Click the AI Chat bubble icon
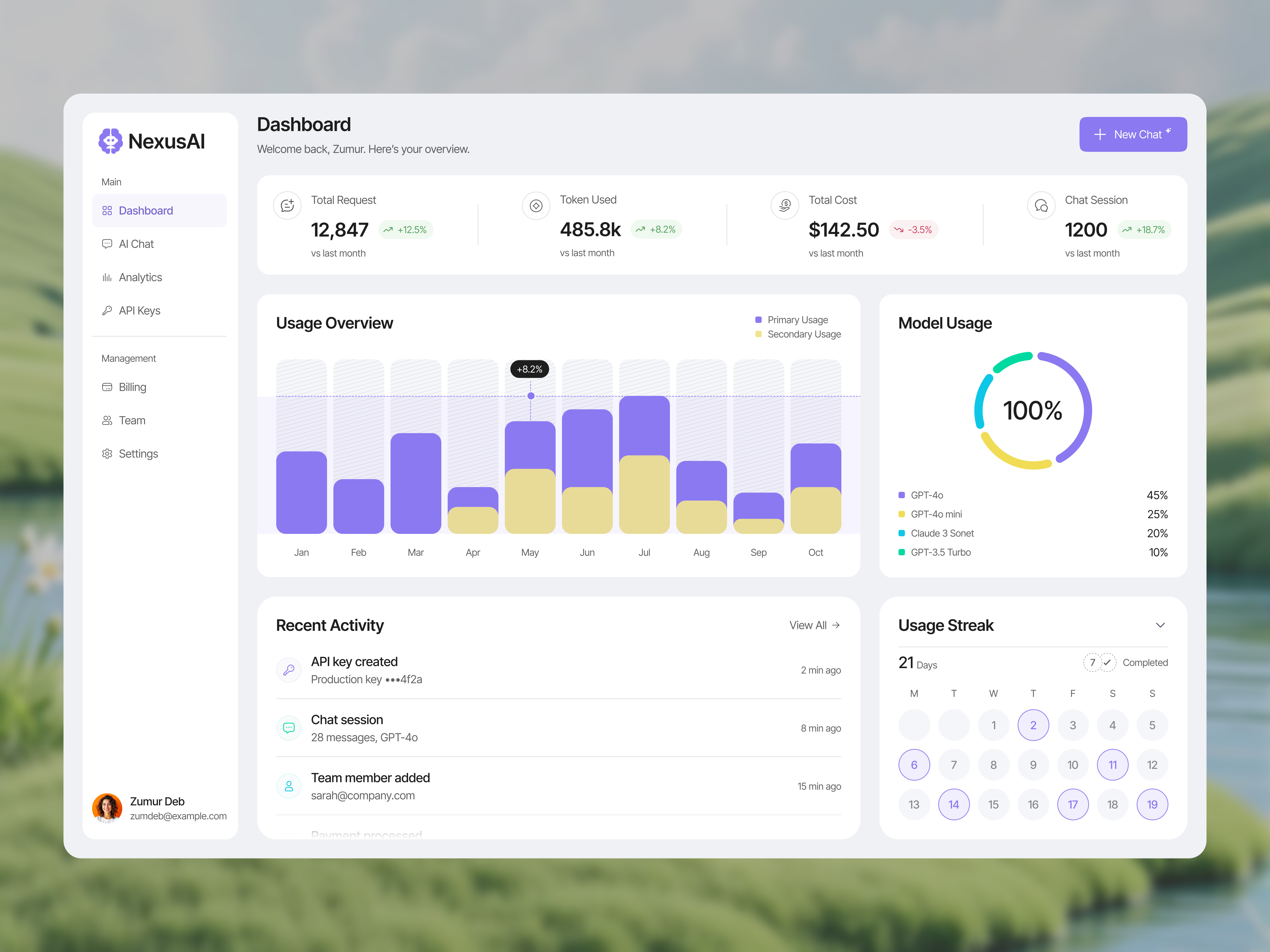This screenshot has height=952, width=1270. pyautogui.click(x=107, y=244)
